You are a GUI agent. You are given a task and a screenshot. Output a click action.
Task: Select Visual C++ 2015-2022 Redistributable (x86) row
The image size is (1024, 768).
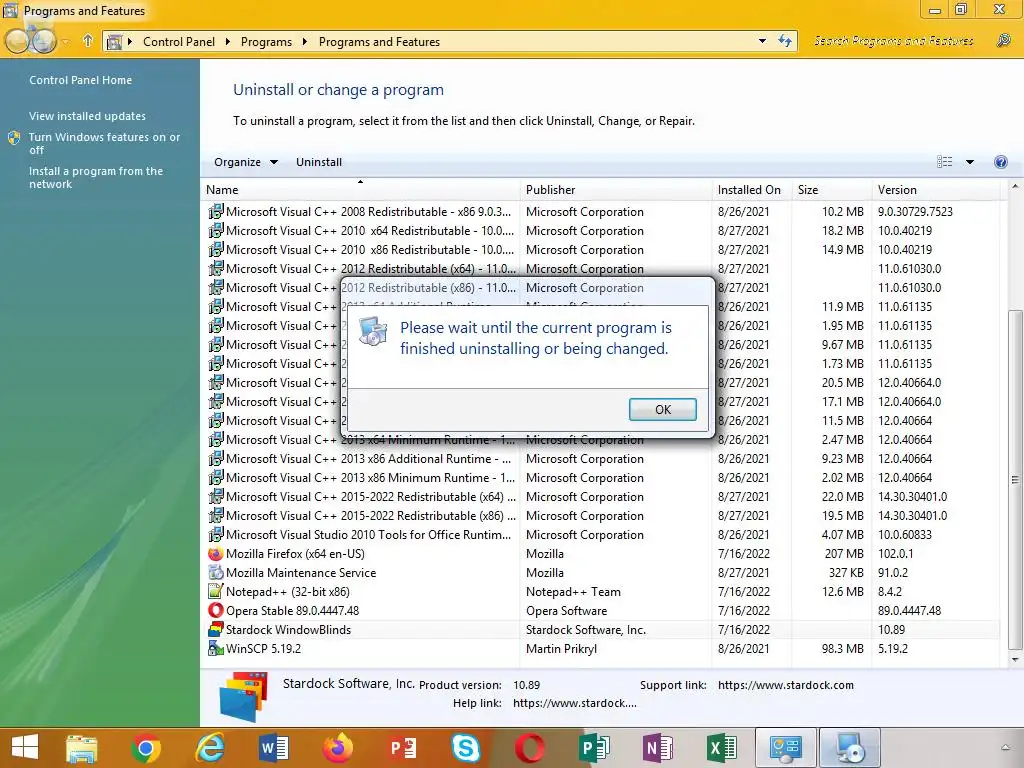tap(600, 516)
